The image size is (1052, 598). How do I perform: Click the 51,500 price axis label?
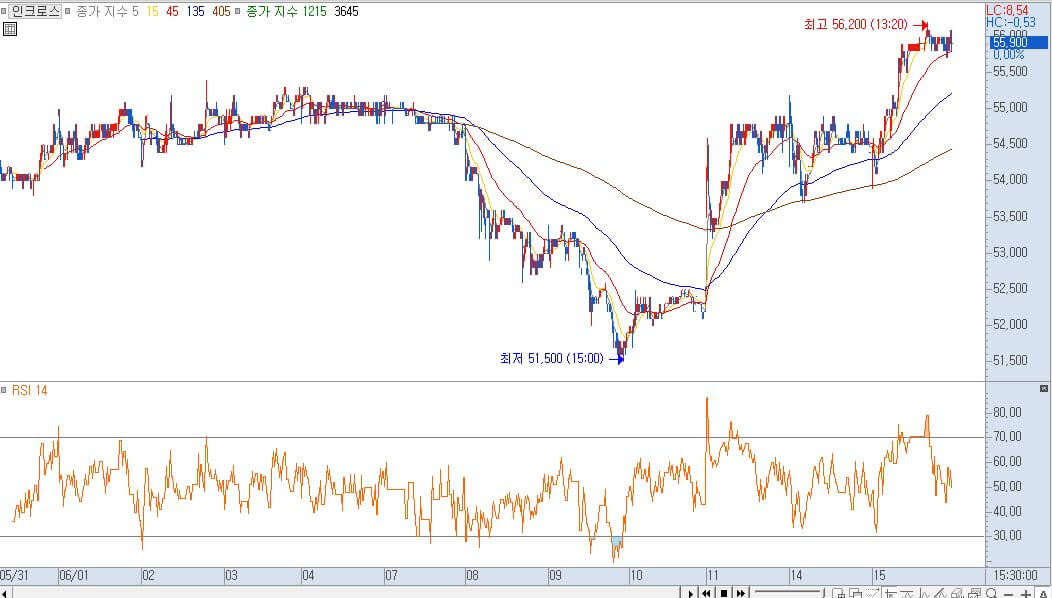pos(1010,360)
